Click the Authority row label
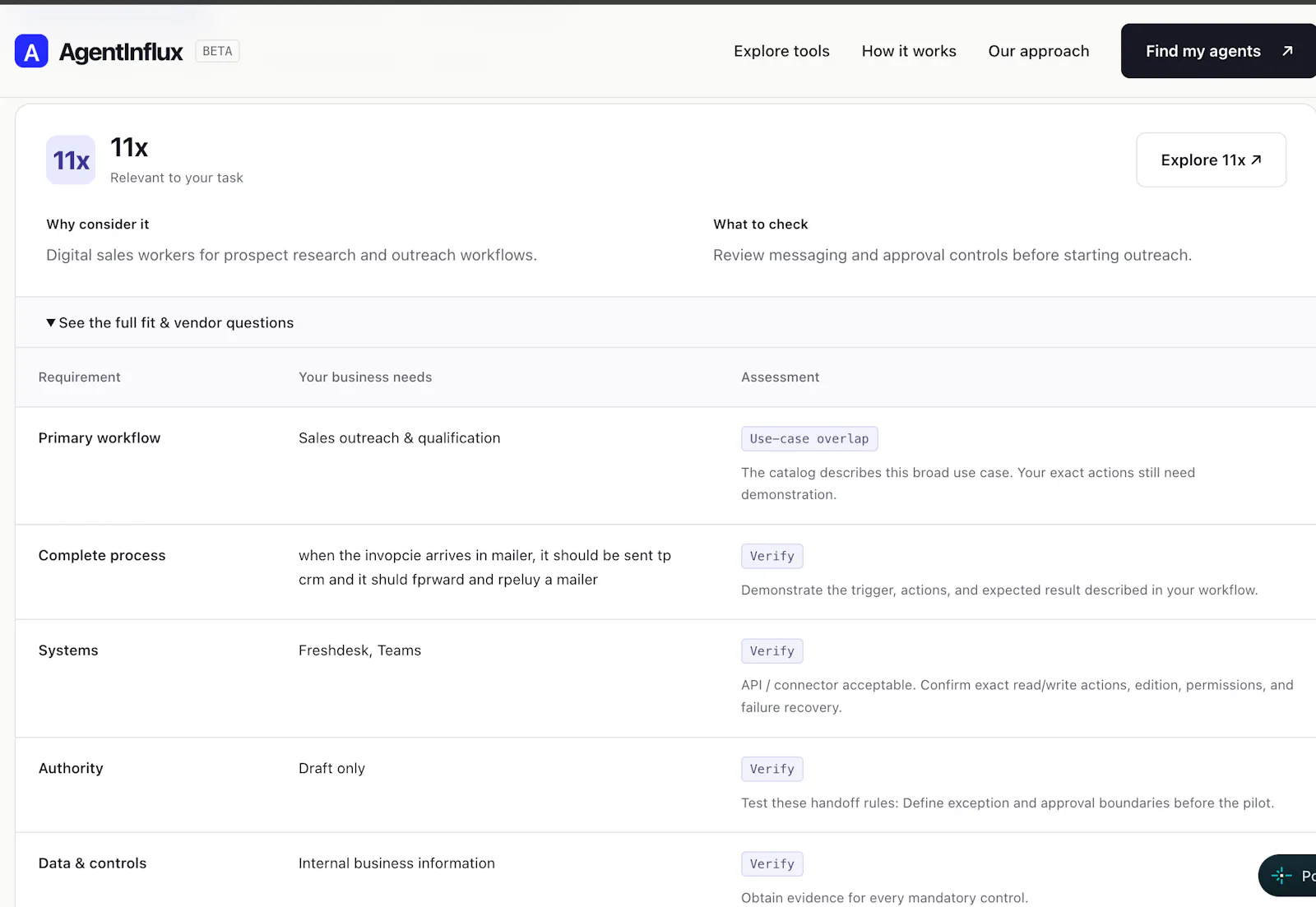 pyautogui.click(x=71, y=768)
